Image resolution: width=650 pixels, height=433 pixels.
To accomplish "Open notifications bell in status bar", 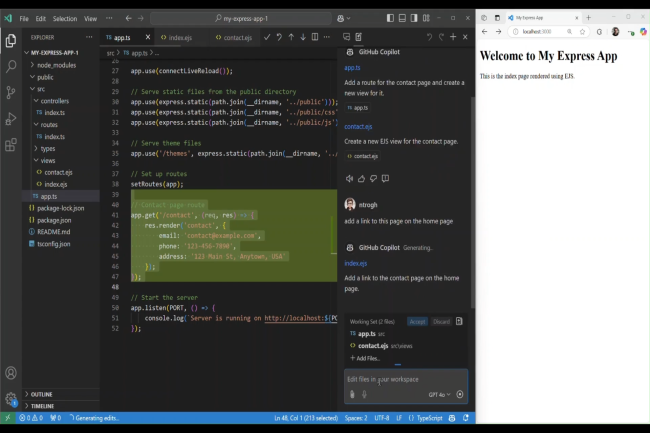I will click(466, 418).
